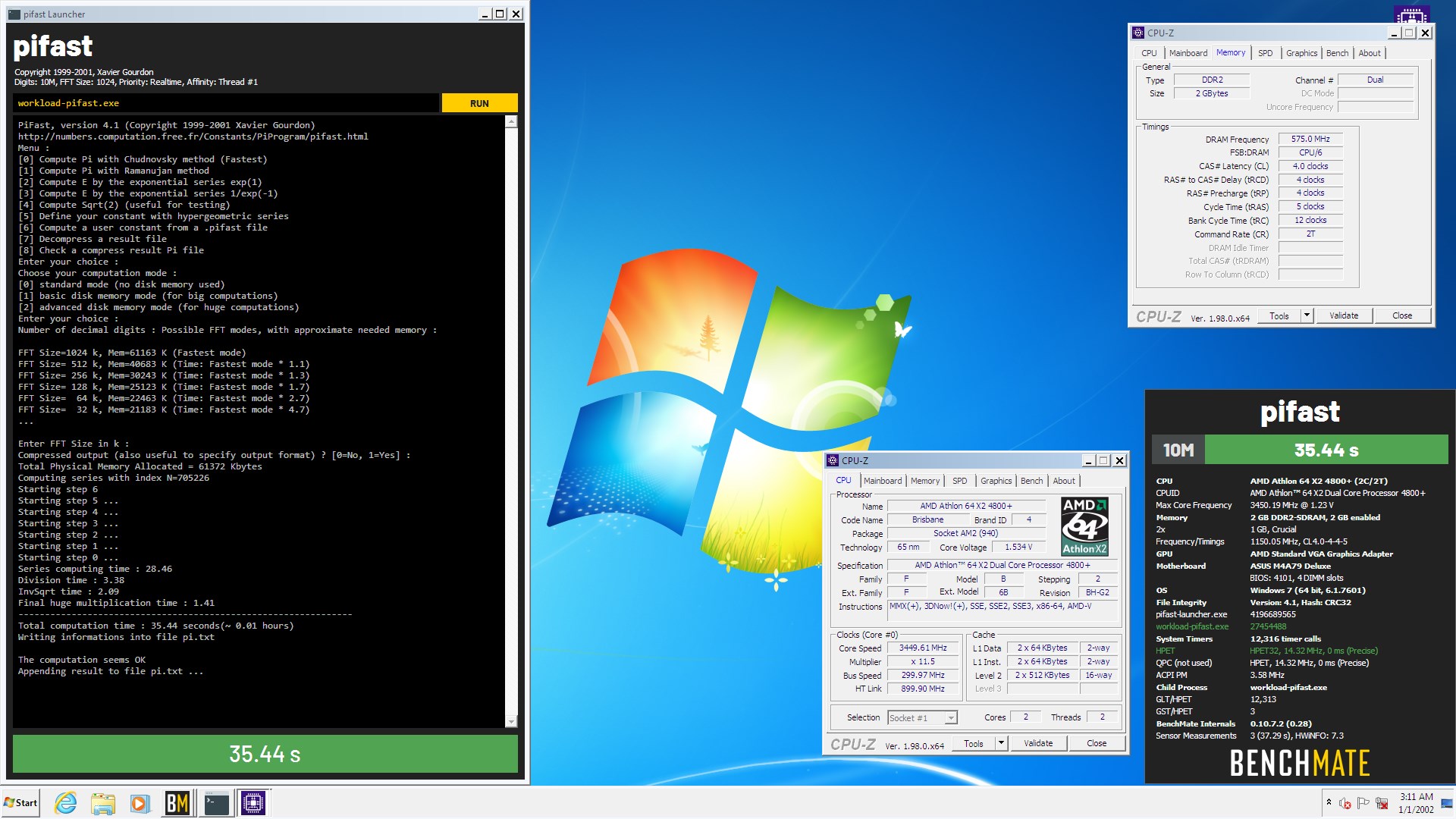Click the upper CPU-Z title bar icon
Screen dimensions: 1456x819
tap(1137, 33)
